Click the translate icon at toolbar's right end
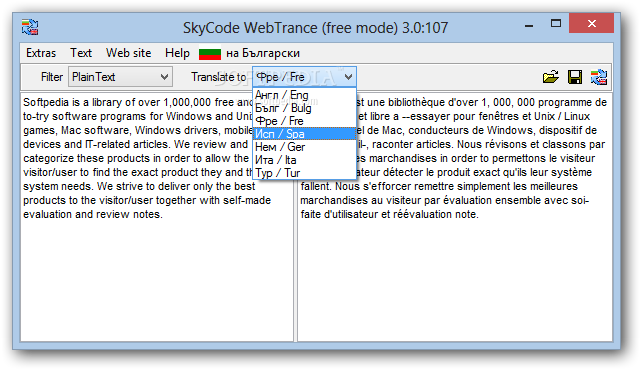This screenshot has width=641, height=370. [598, 77]
